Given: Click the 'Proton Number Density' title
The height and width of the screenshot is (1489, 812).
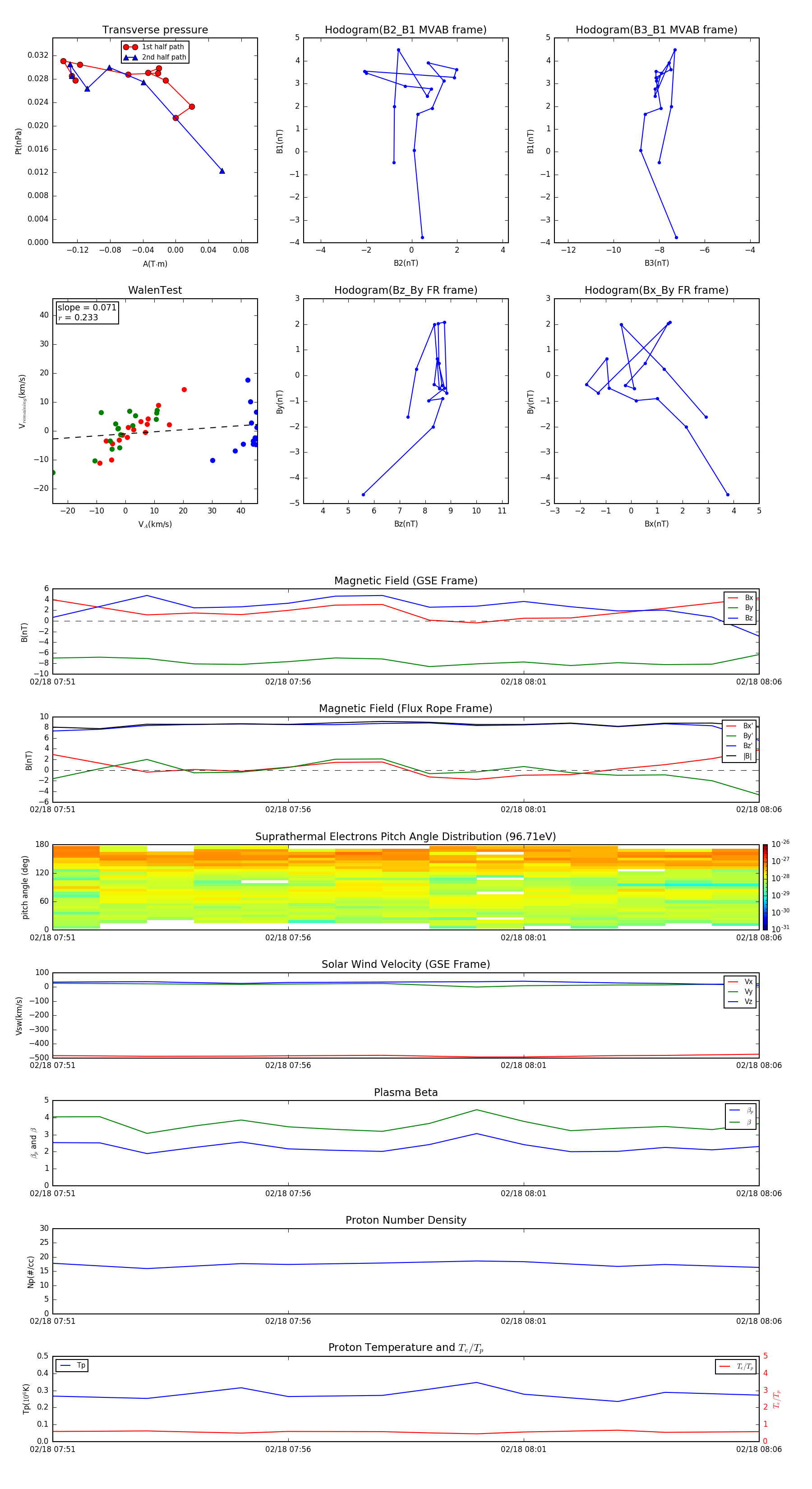Looking at the screenshot, I should 406,1220.
